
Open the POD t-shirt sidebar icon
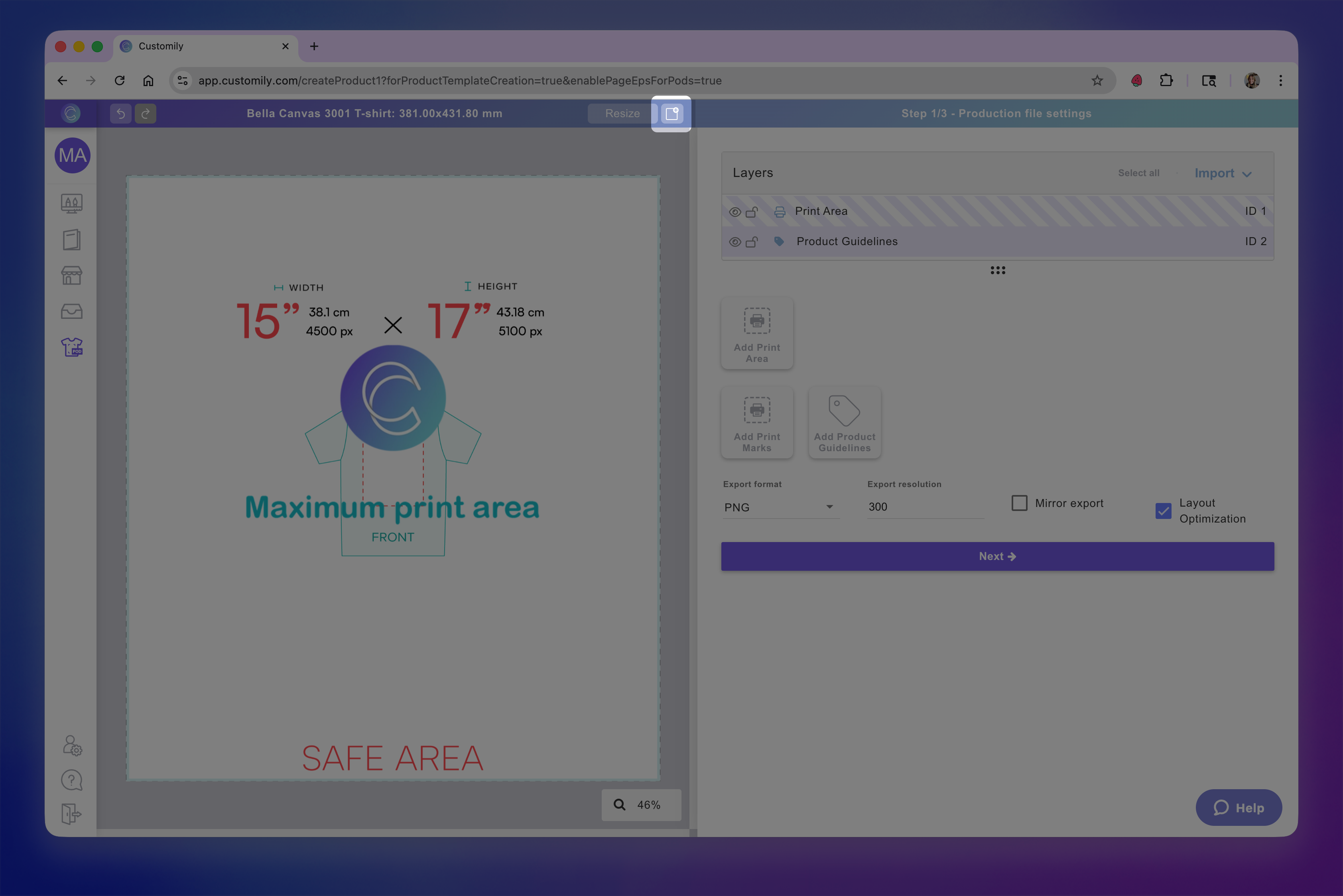click(x=72, y=347)
